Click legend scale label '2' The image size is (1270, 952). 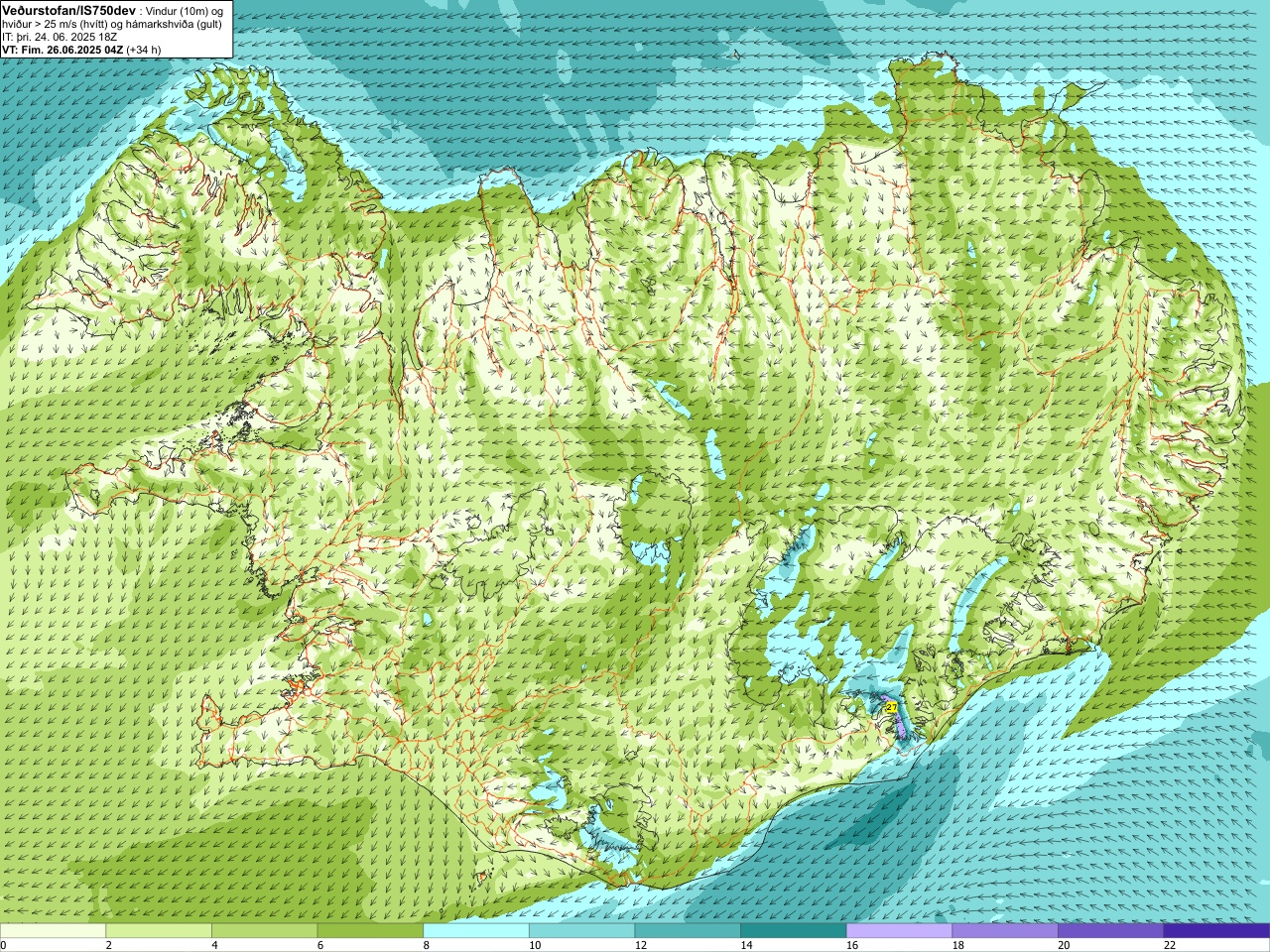tap(108, 945)
